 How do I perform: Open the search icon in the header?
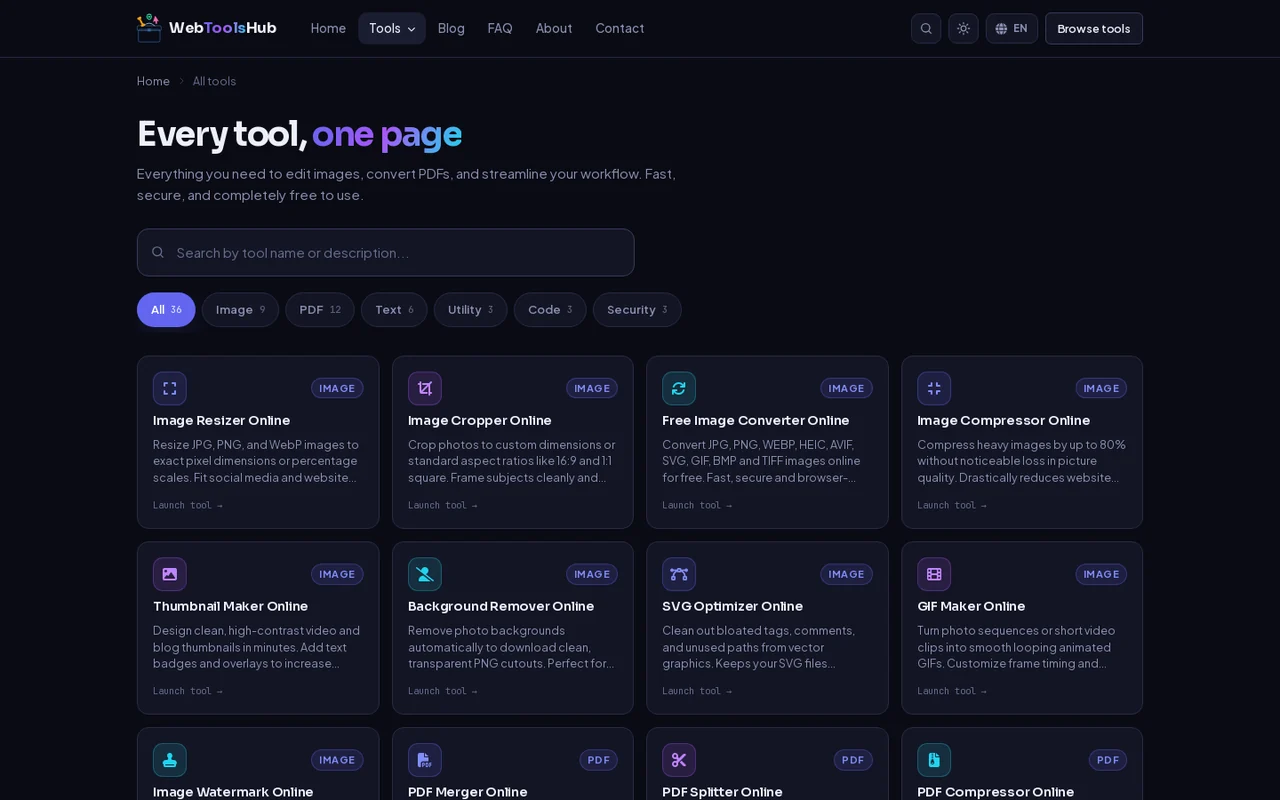[x=926, y=28]
